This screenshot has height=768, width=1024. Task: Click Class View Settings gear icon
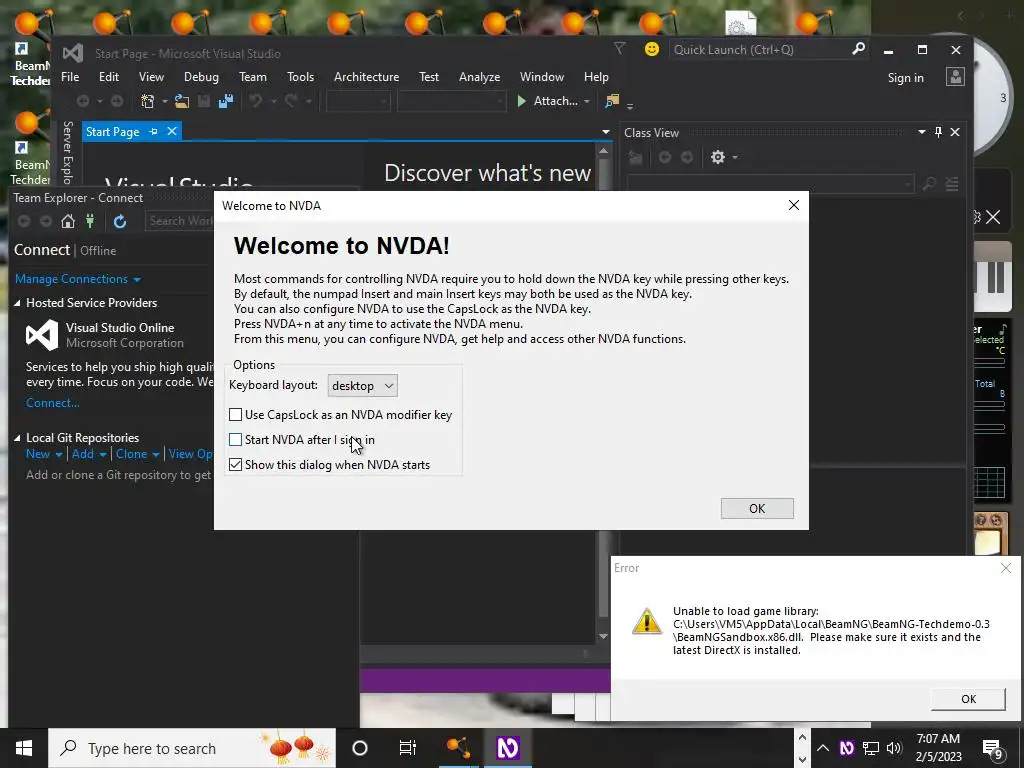(718, 157)
